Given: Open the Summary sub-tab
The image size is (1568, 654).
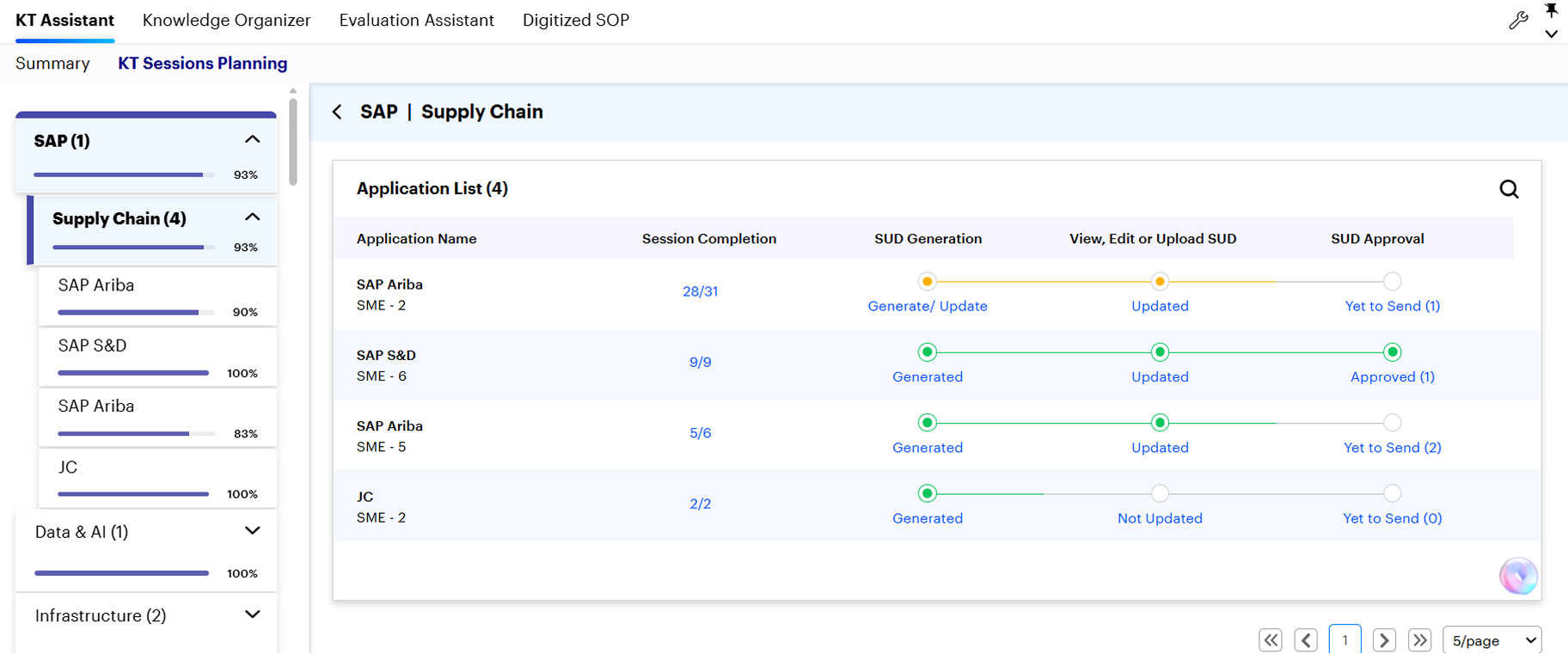Looking at the screenshot, I should 52,64.
